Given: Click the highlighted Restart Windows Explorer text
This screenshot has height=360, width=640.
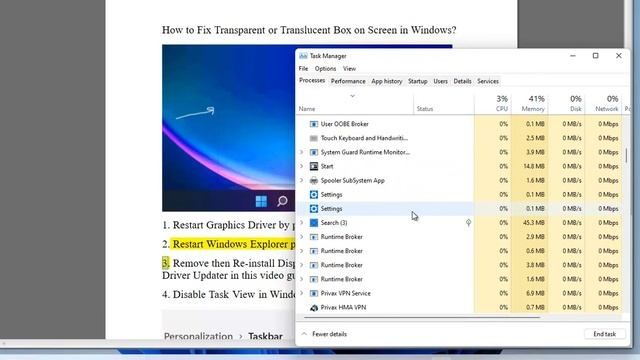Looking at the screenshot, I should click(x=234, y=244).
